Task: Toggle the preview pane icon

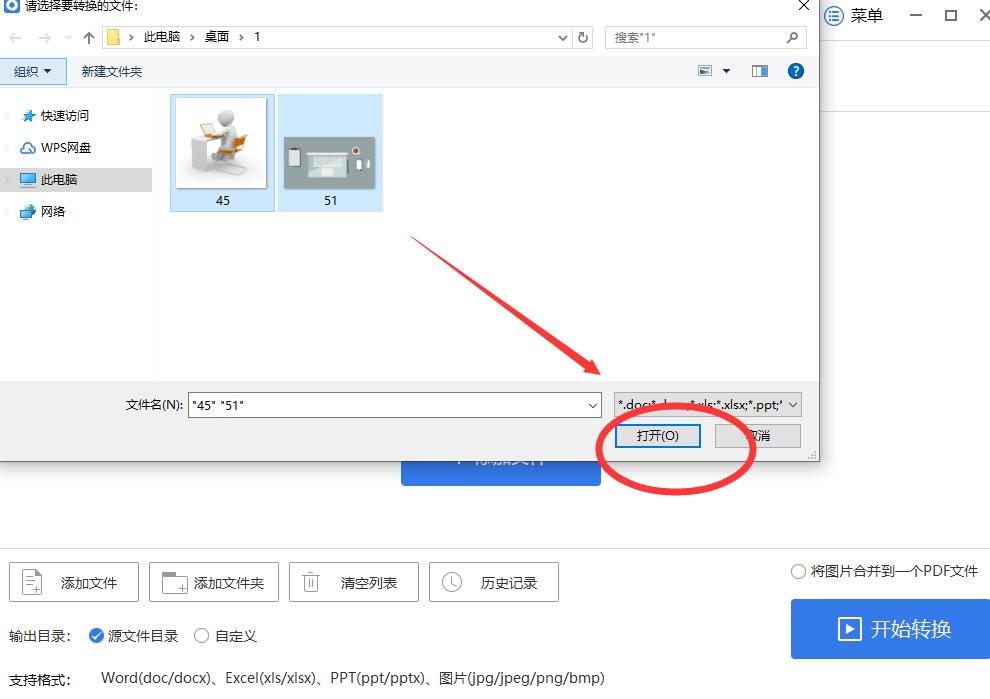Action: [760, 70]
